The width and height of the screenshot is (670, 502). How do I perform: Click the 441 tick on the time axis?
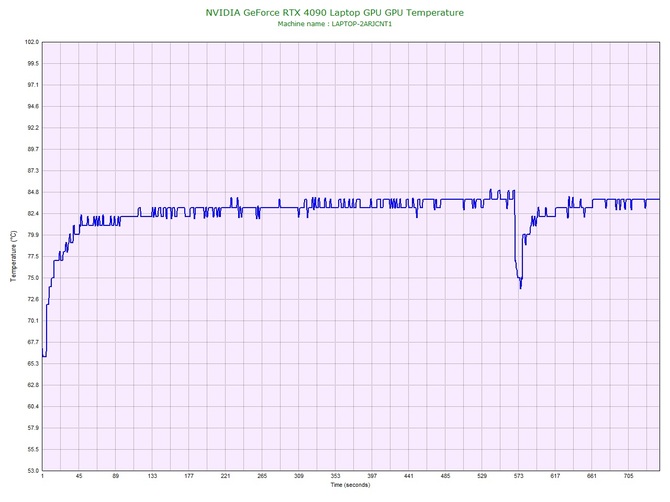point(409,476)
